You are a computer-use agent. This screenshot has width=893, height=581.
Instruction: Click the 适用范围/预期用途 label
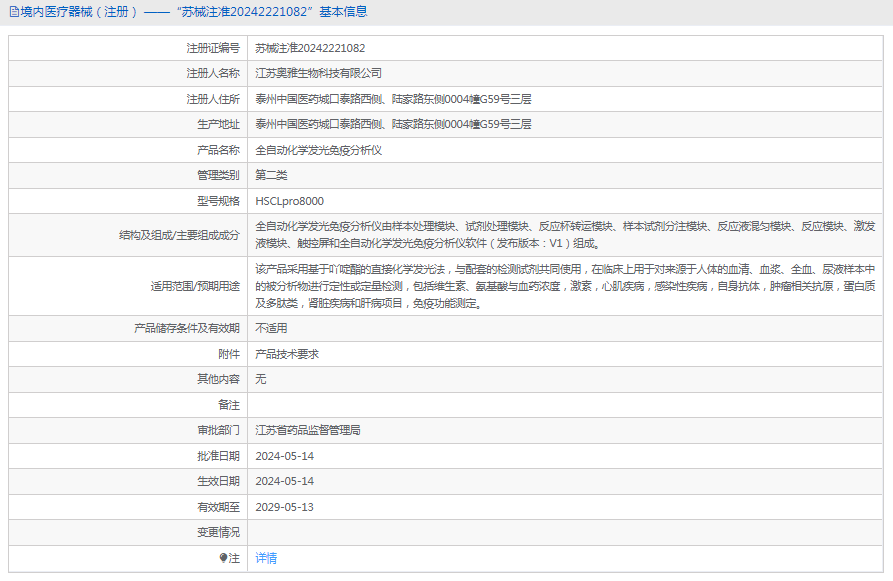(195, 286)
